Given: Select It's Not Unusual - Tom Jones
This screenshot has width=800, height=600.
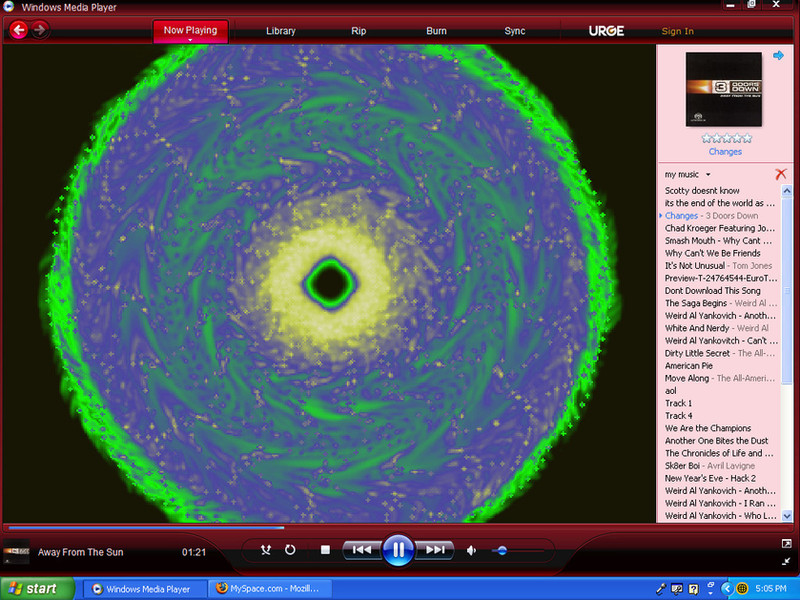Looking at the screenshot, I should pos(719,265).
